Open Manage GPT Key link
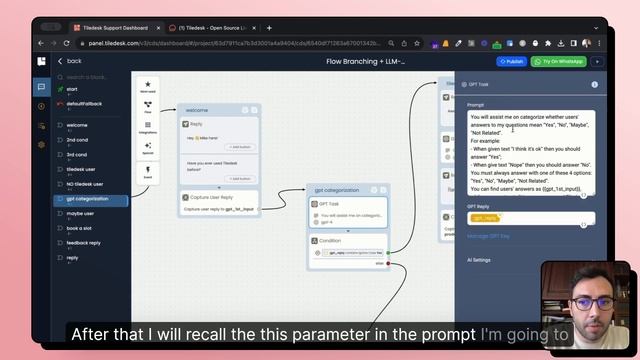The height and width of the screenshot is (360, 640). 488,236
